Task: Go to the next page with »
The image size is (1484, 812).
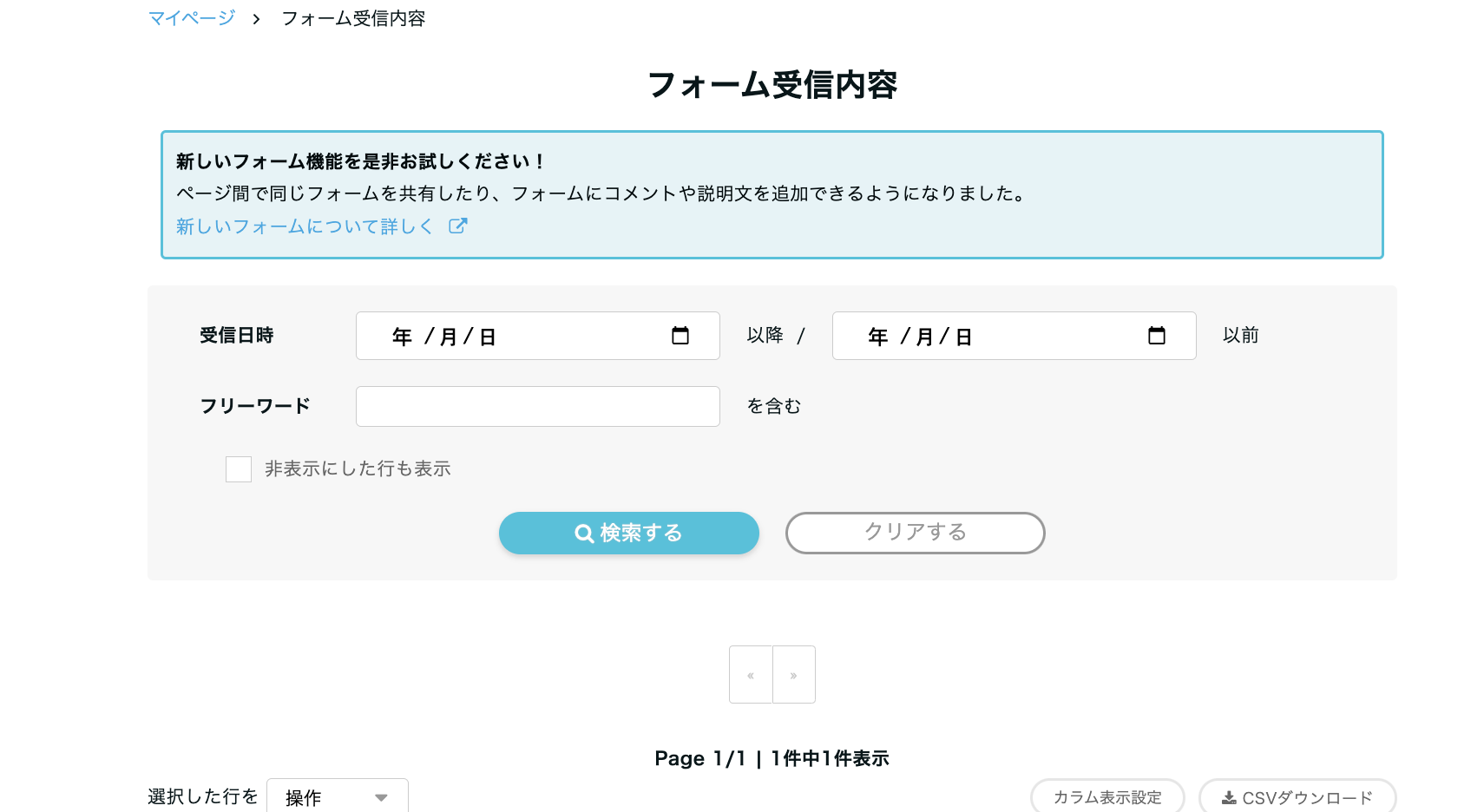Action: tap(794, 675)
